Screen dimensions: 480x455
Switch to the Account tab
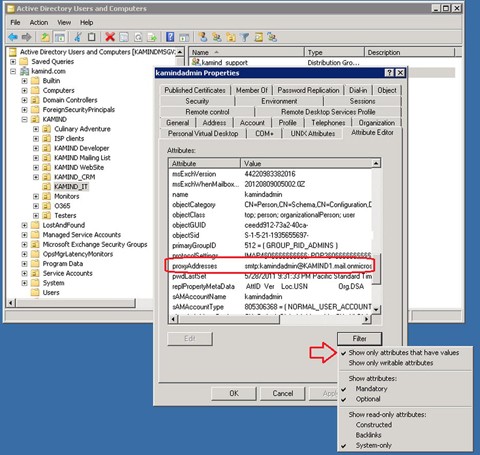pyautogui.click(x=252, y=123)
